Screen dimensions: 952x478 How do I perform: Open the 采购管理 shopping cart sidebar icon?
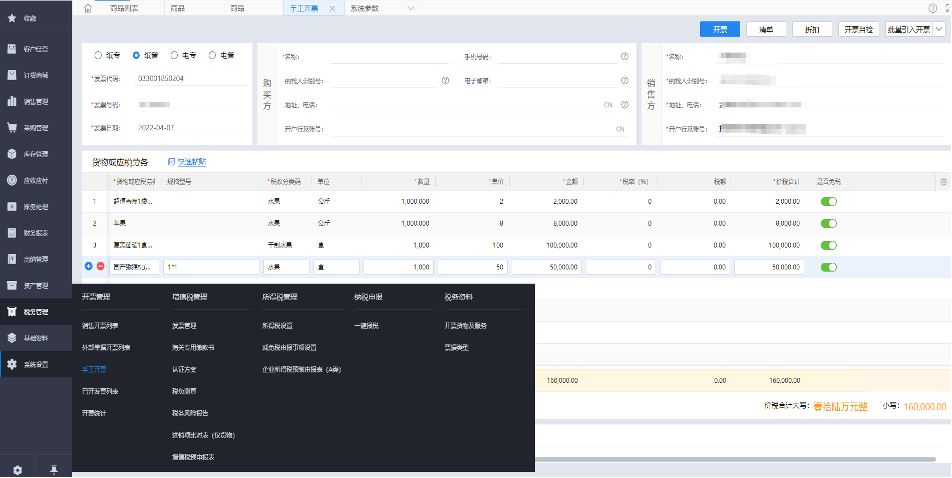click(12, 128)
